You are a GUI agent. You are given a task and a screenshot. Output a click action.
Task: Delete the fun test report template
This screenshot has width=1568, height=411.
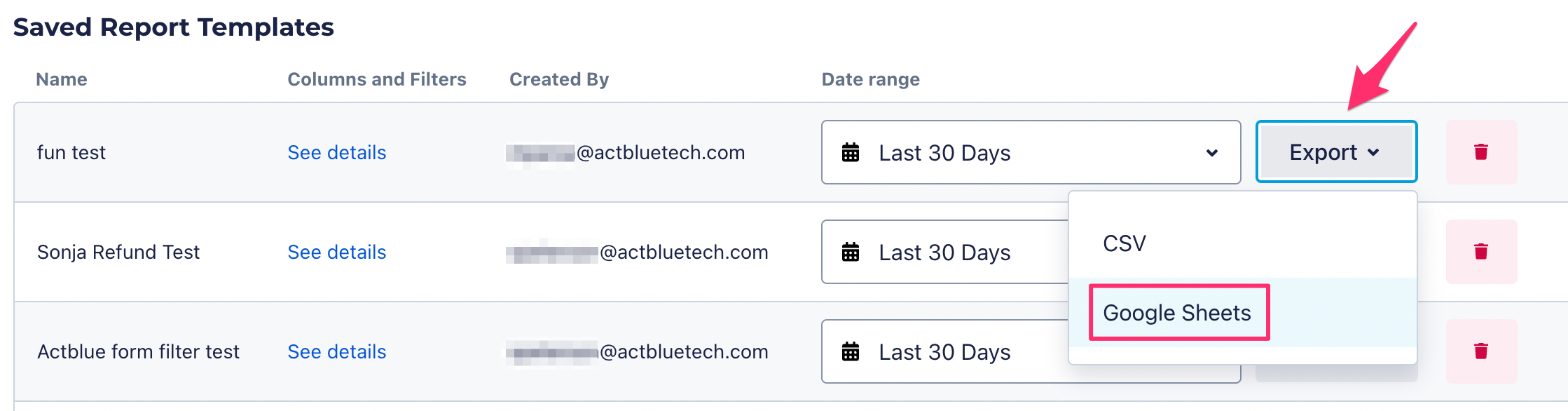tap(1481, 152)
